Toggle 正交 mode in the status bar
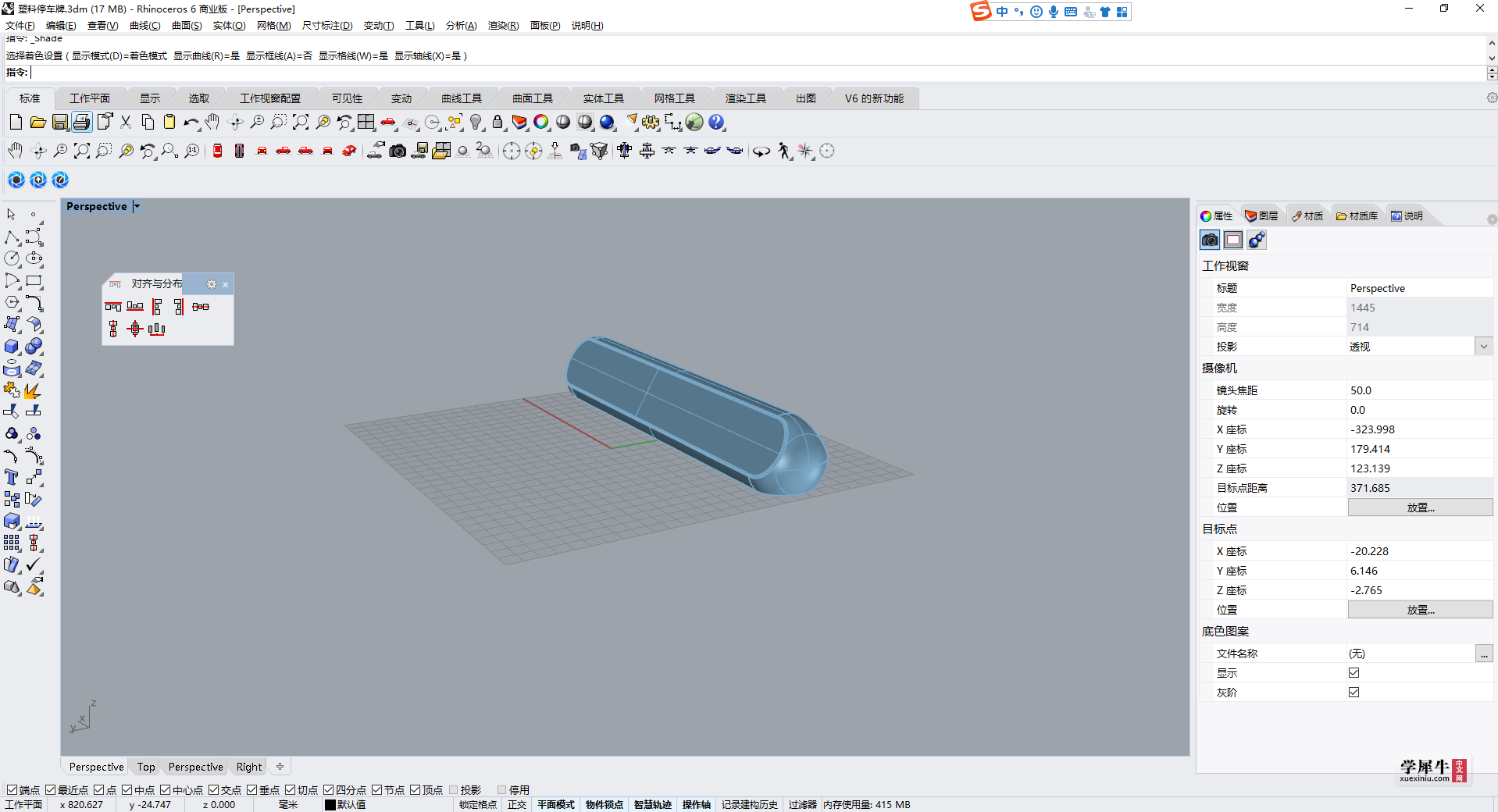 tap(517, 804)
